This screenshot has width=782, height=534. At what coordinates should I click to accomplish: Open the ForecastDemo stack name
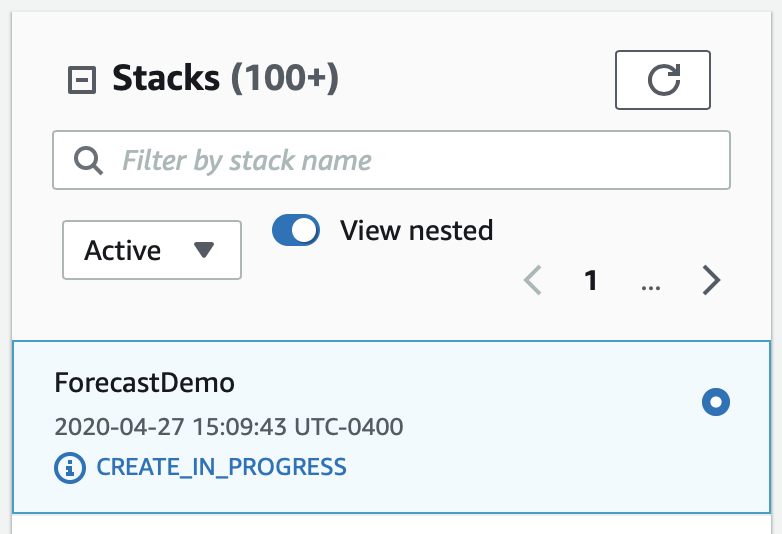coord(145,383)
